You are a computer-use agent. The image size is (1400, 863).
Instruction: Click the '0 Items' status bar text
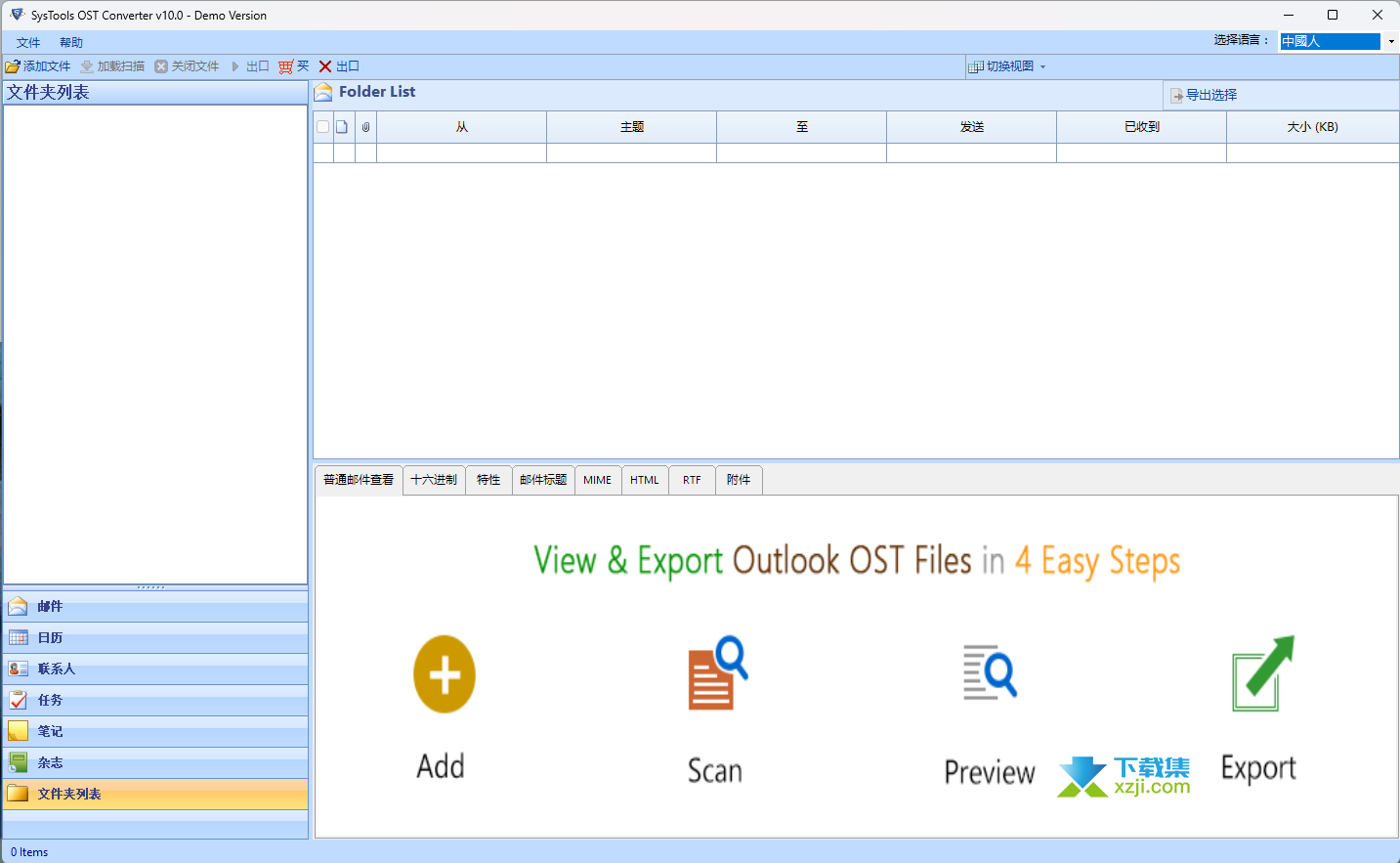tap(29, 852)
